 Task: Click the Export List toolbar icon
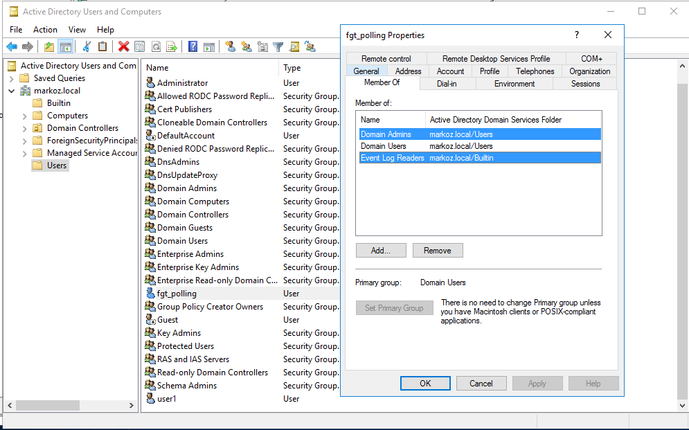171,47
